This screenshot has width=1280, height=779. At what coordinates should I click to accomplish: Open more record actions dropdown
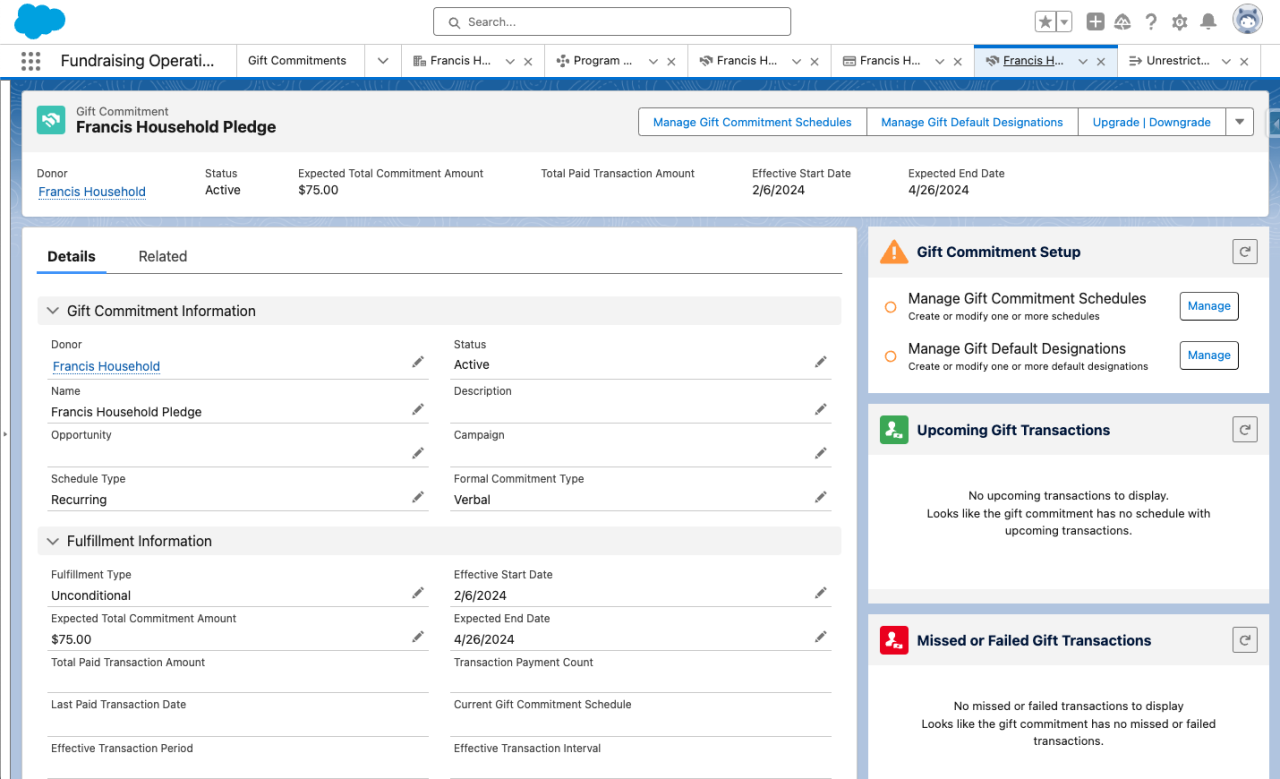(x=1239, y=122)
